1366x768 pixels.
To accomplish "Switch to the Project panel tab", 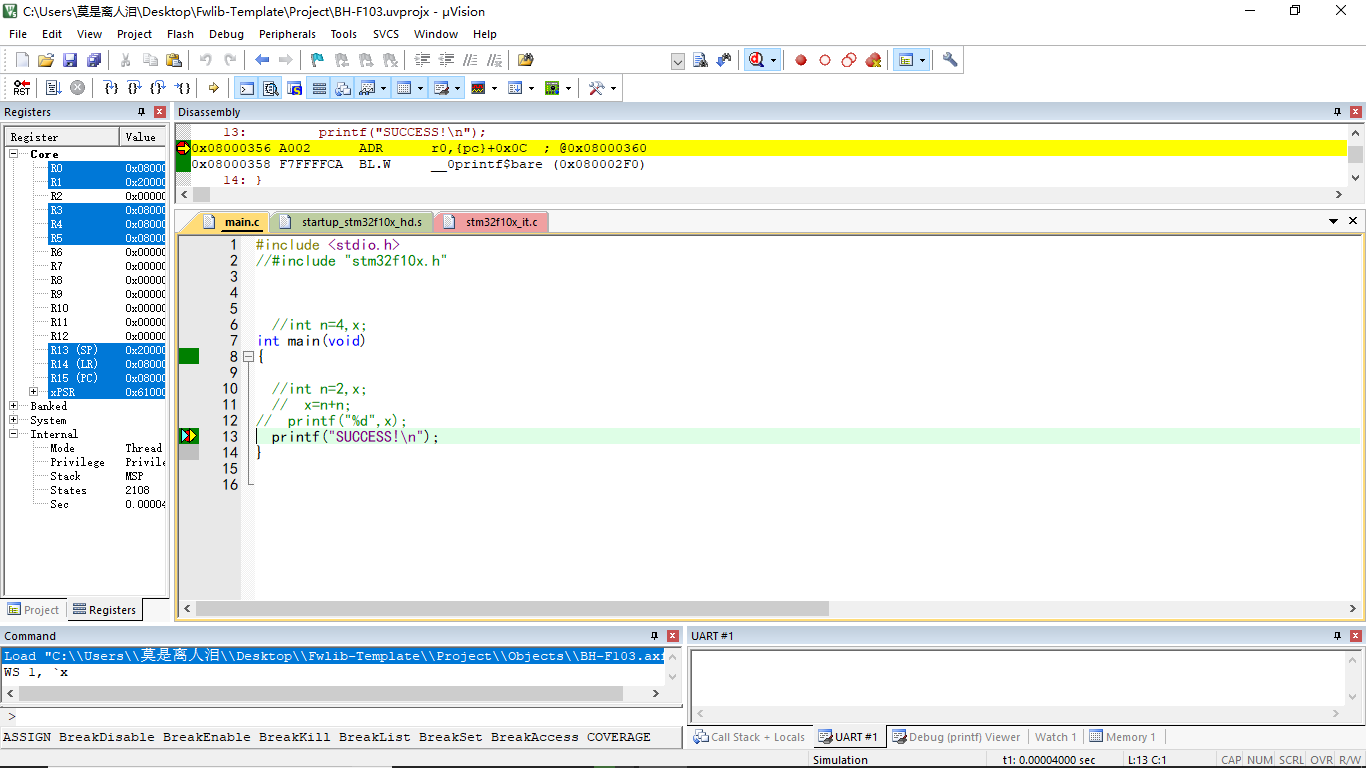I will (34, 610).
